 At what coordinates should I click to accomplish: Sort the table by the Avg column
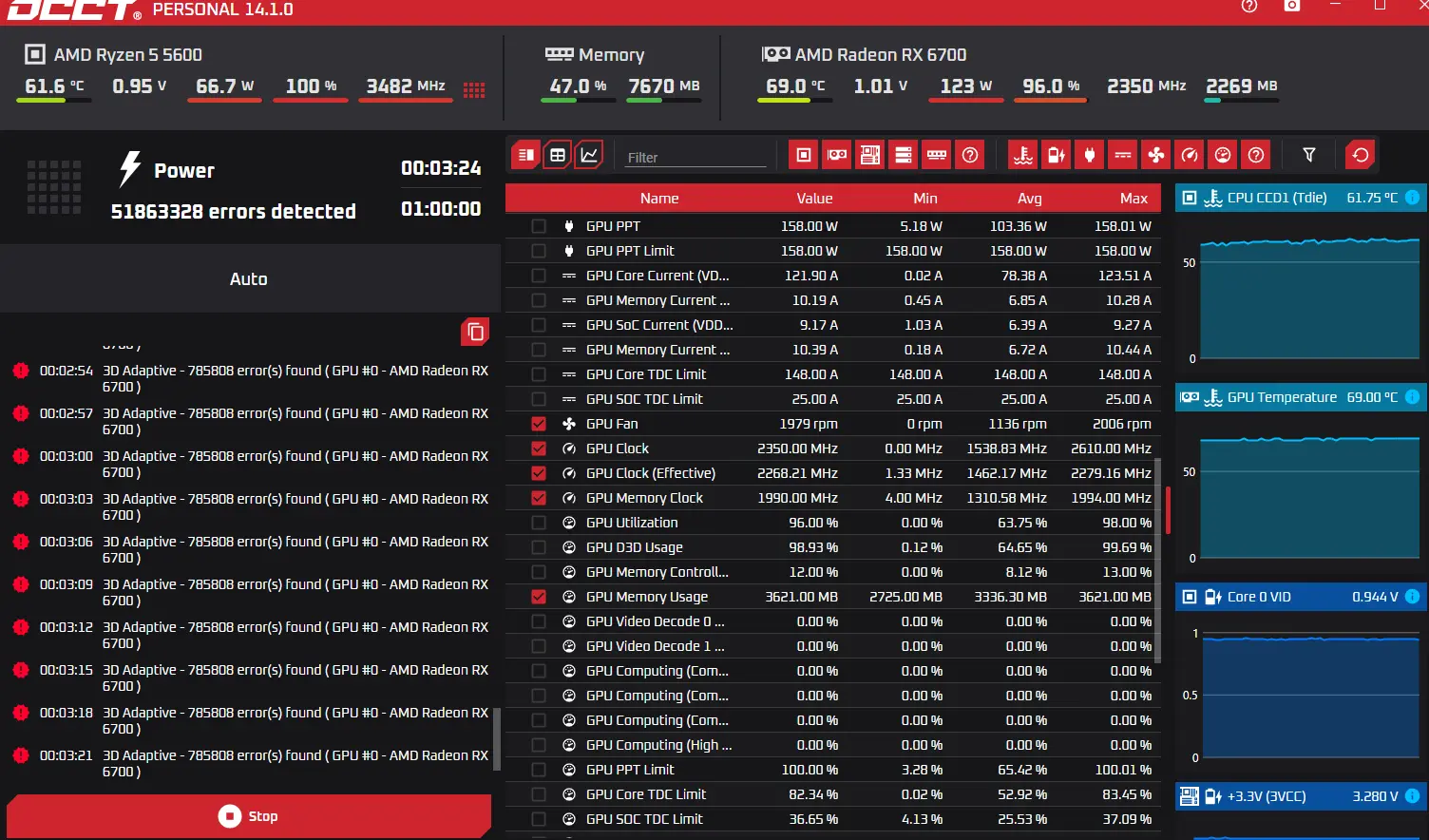coord(1030,199)
